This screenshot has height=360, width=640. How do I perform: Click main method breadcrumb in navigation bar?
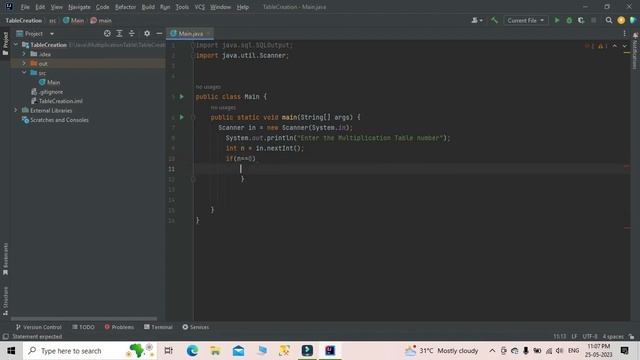101,20
